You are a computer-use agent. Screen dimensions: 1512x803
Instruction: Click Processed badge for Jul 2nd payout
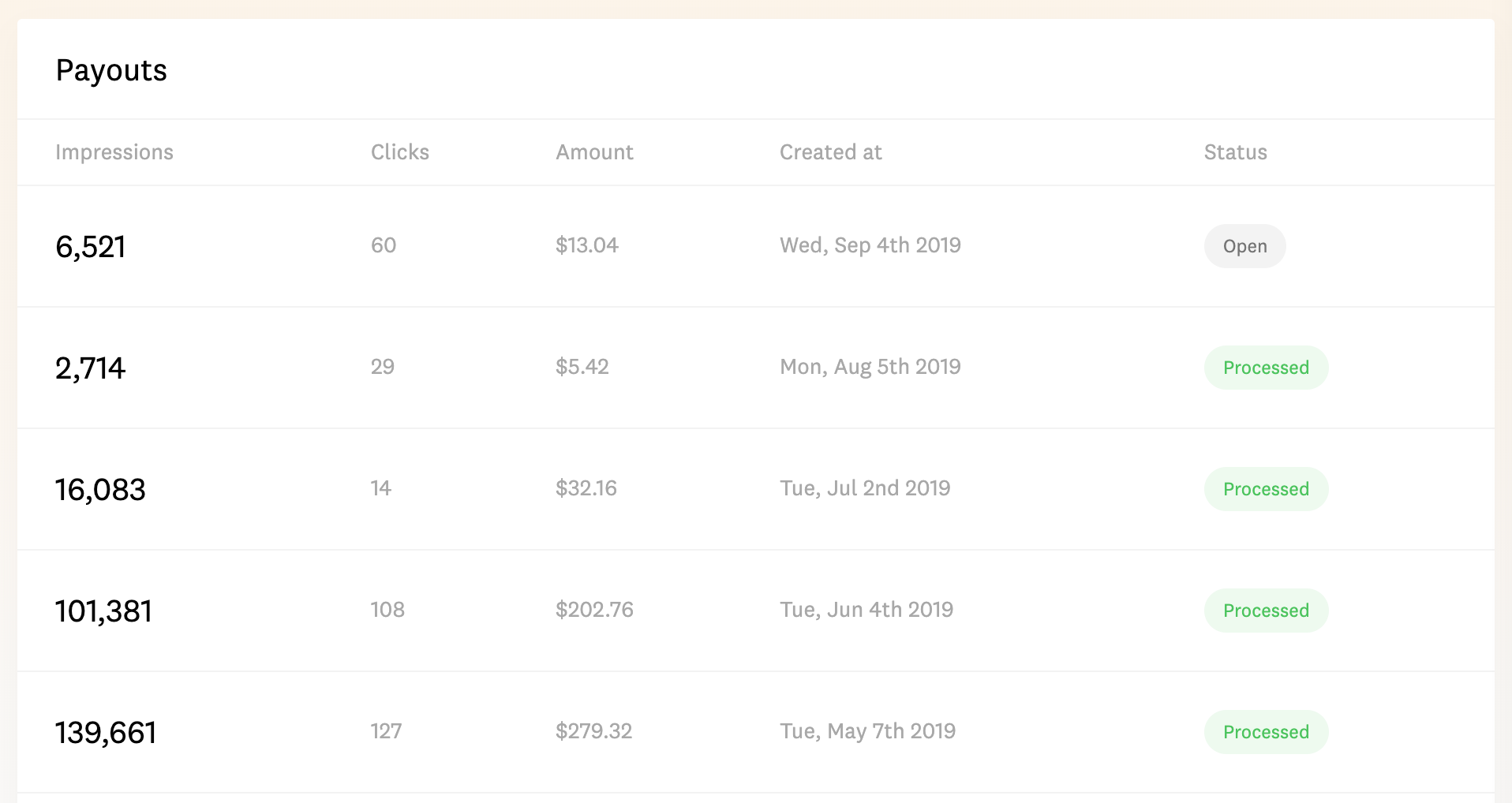(1266, 489)
